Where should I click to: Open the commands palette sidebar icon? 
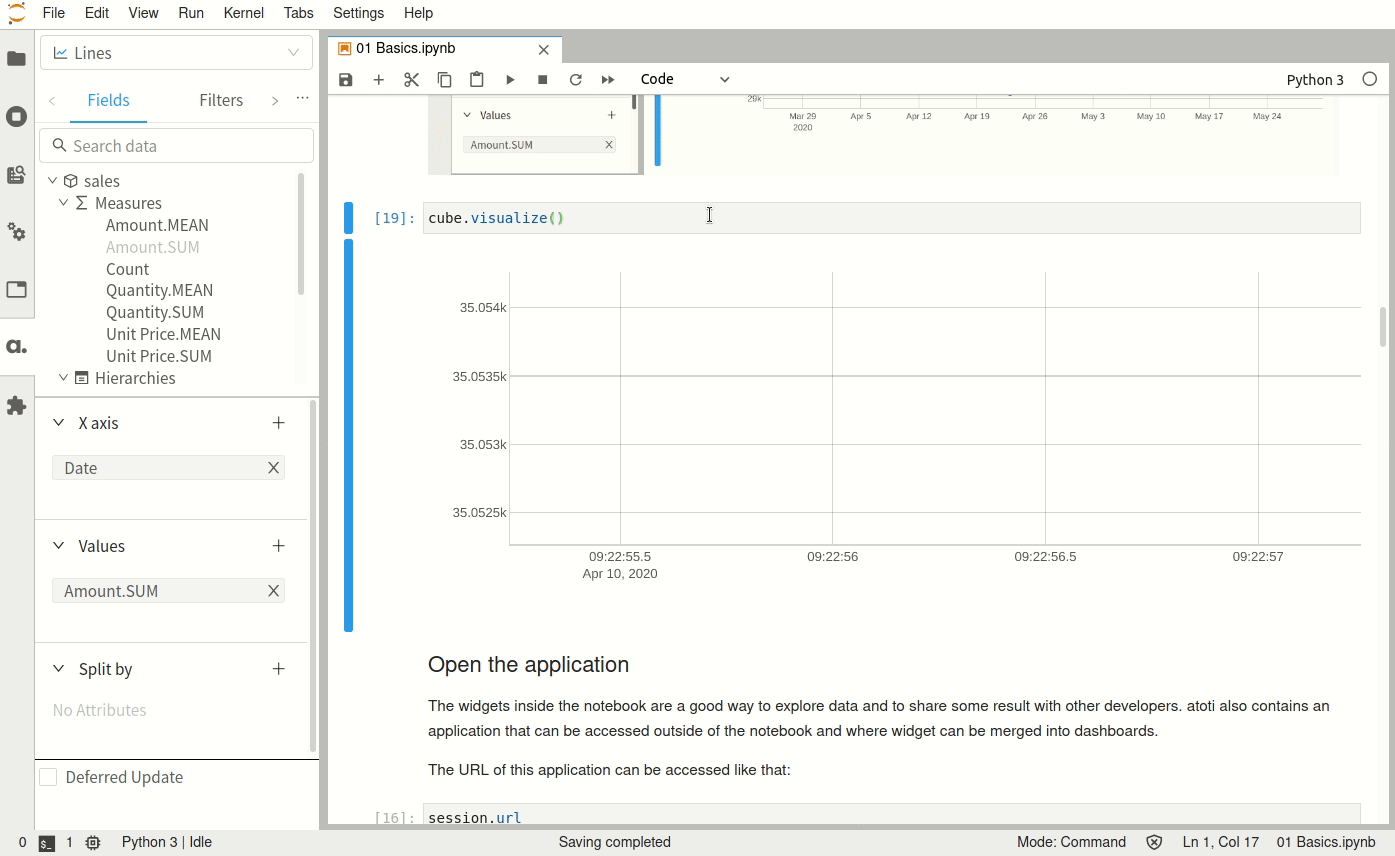tap(16, 175)
